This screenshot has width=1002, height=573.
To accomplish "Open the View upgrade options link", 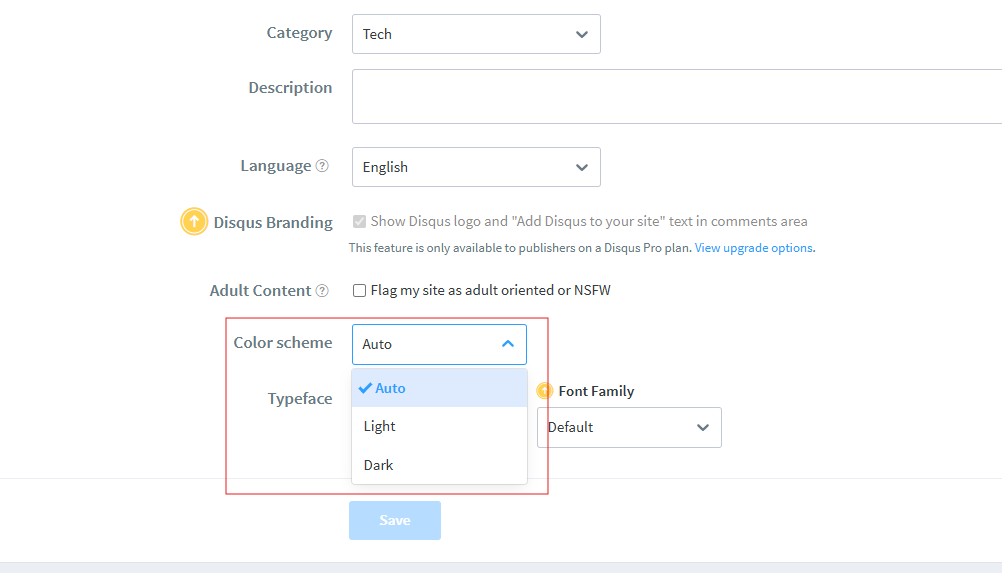I will (754, 248).
